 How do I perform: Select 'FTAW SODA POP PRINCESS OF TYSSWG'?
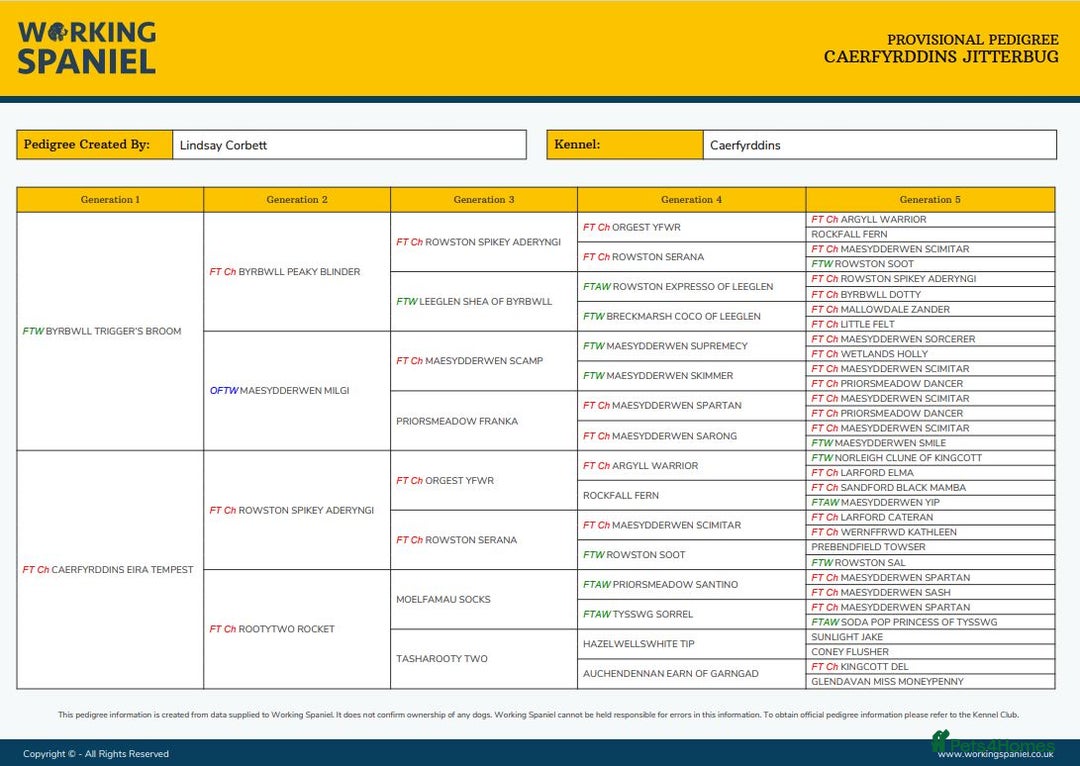[x=930, y=622]
